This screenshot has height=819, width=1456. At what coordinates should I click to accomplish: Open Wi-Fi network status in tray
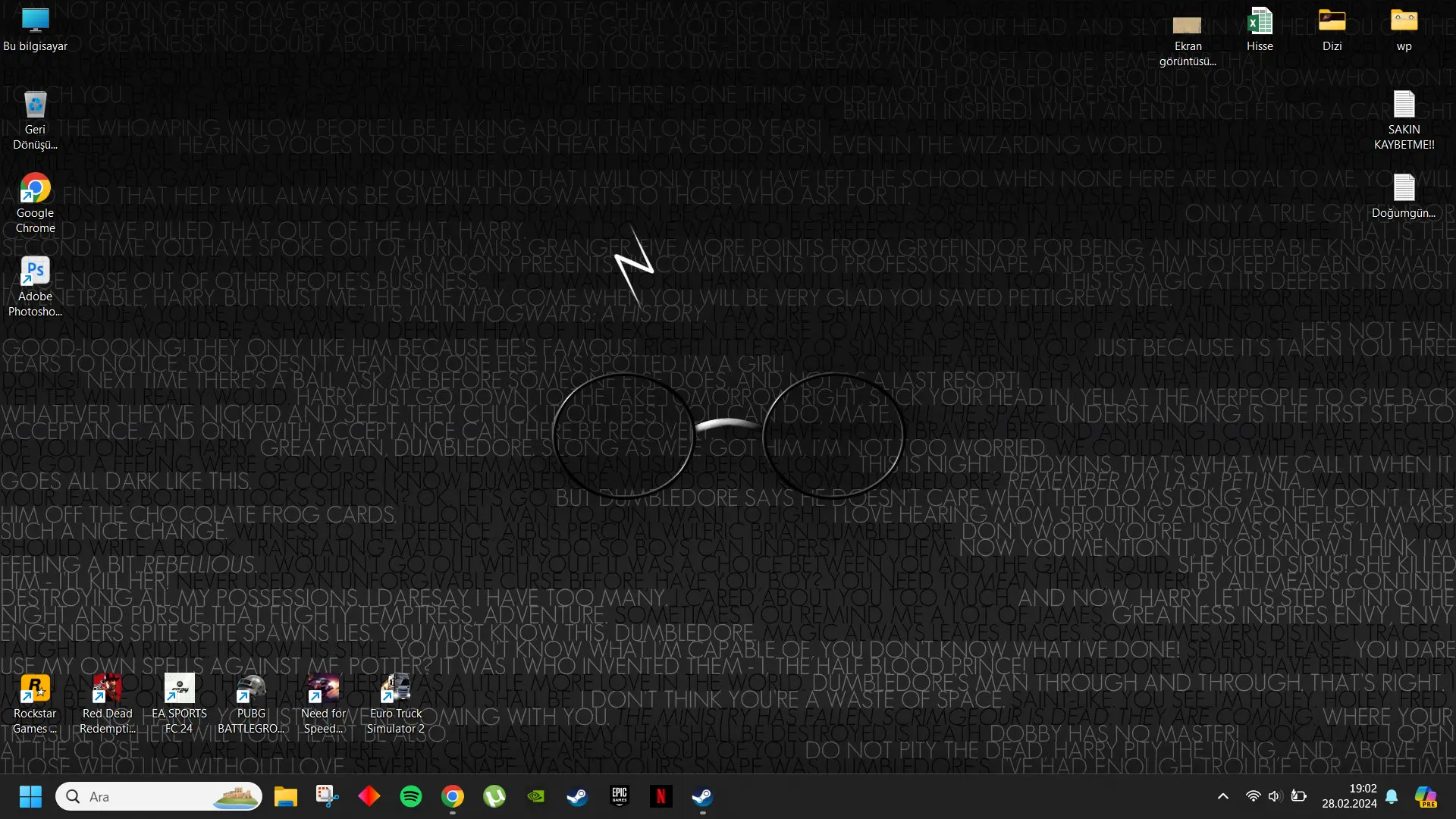pos(1253,796)
